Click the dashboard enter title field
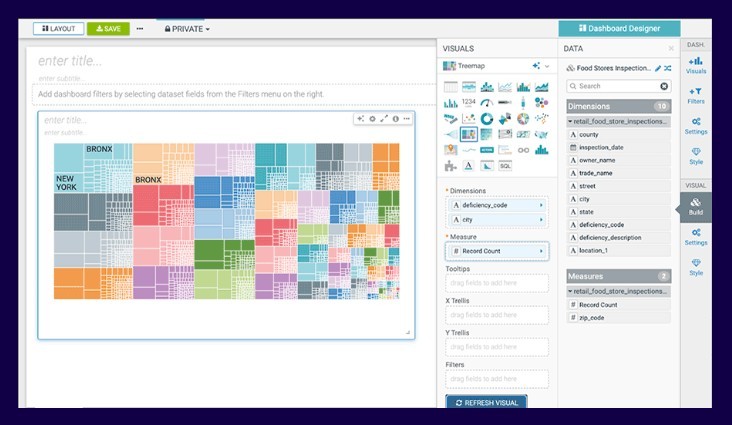The height and width of the screenshot is (425, 732). (70, 61)
